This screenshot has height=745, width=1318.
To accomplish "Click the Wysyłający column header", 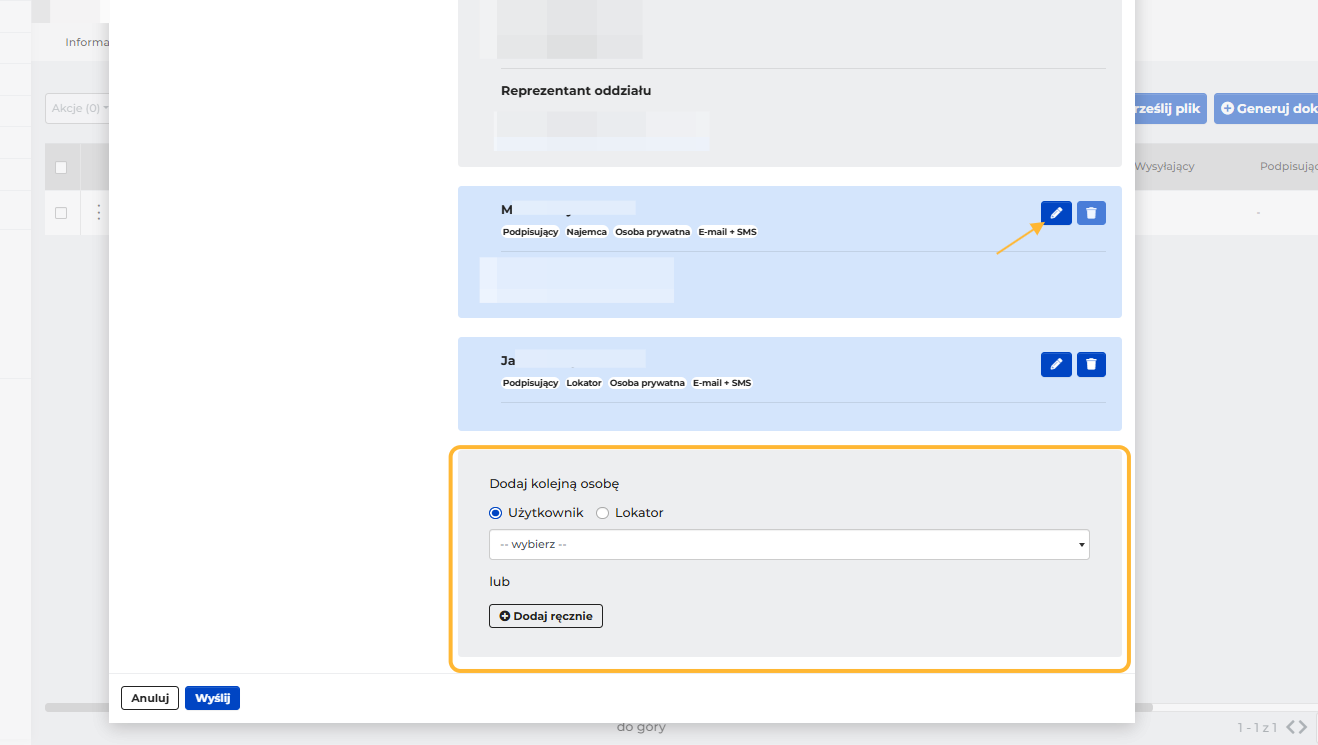I will tap(1165, 166).
